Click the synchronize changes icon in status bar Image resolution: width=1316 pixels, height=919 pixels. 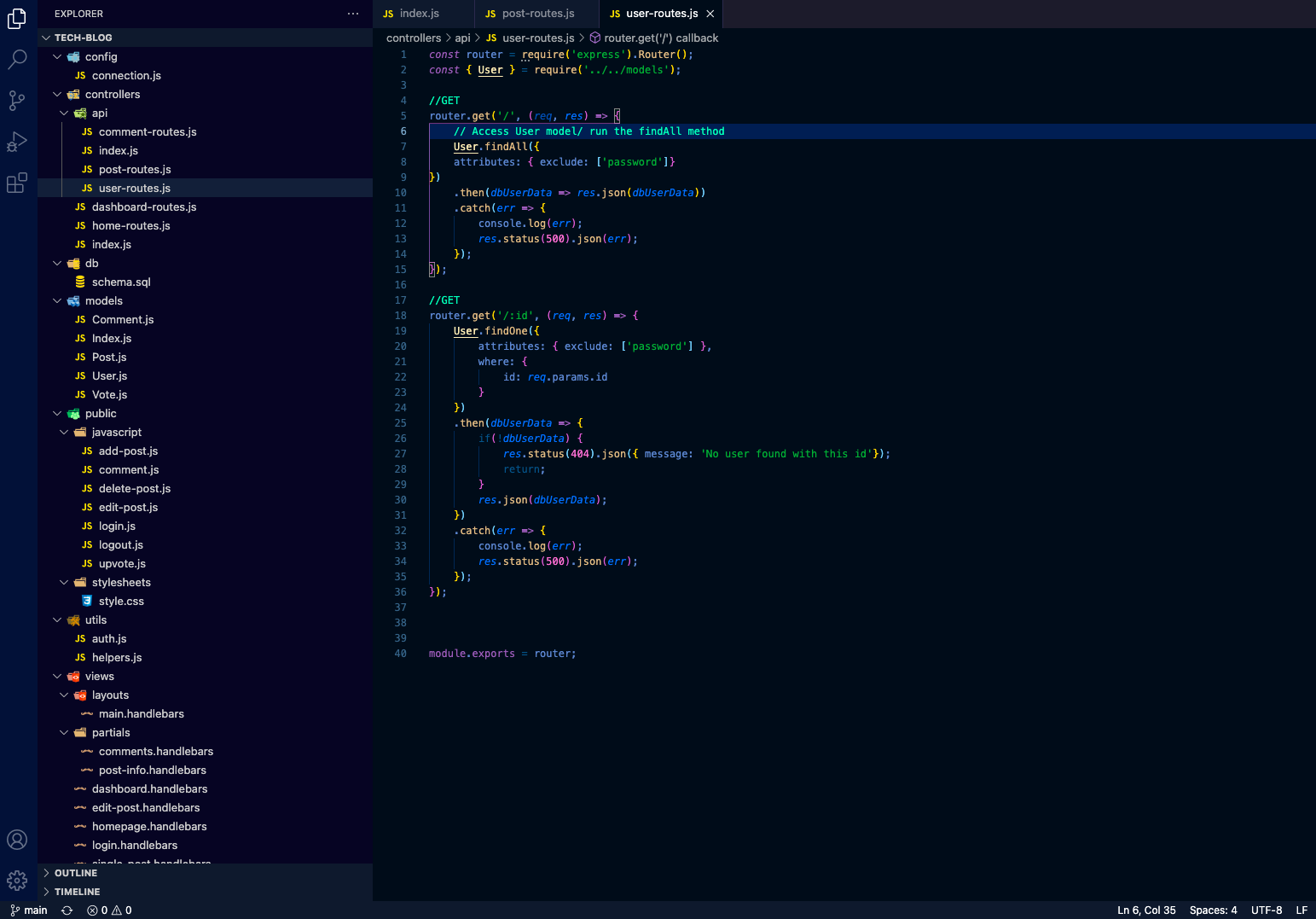[67, 910]
